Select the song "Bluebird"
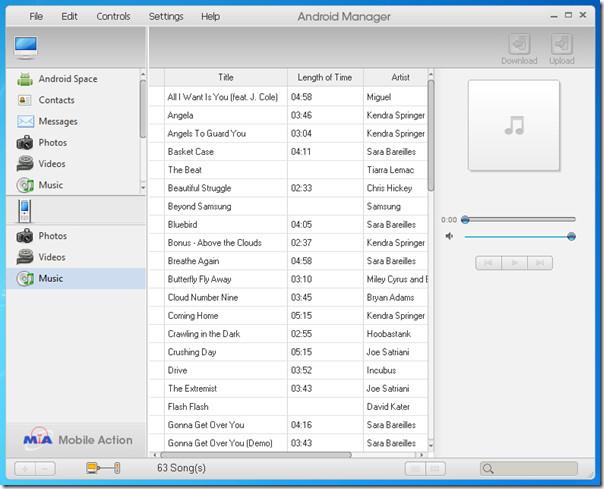This screenshot has height=489, width=604. click(182, 224)
